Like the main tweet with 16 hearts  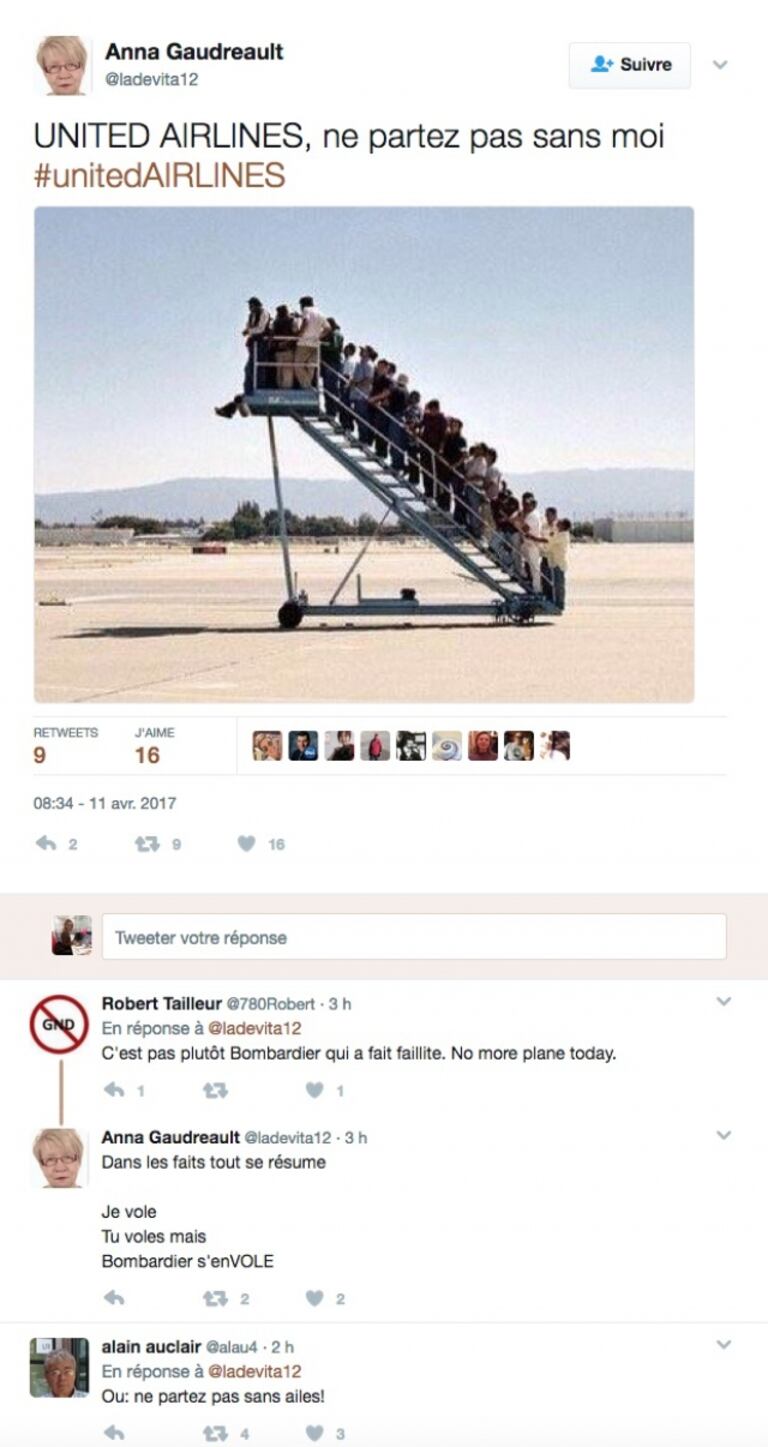[247, 844]
